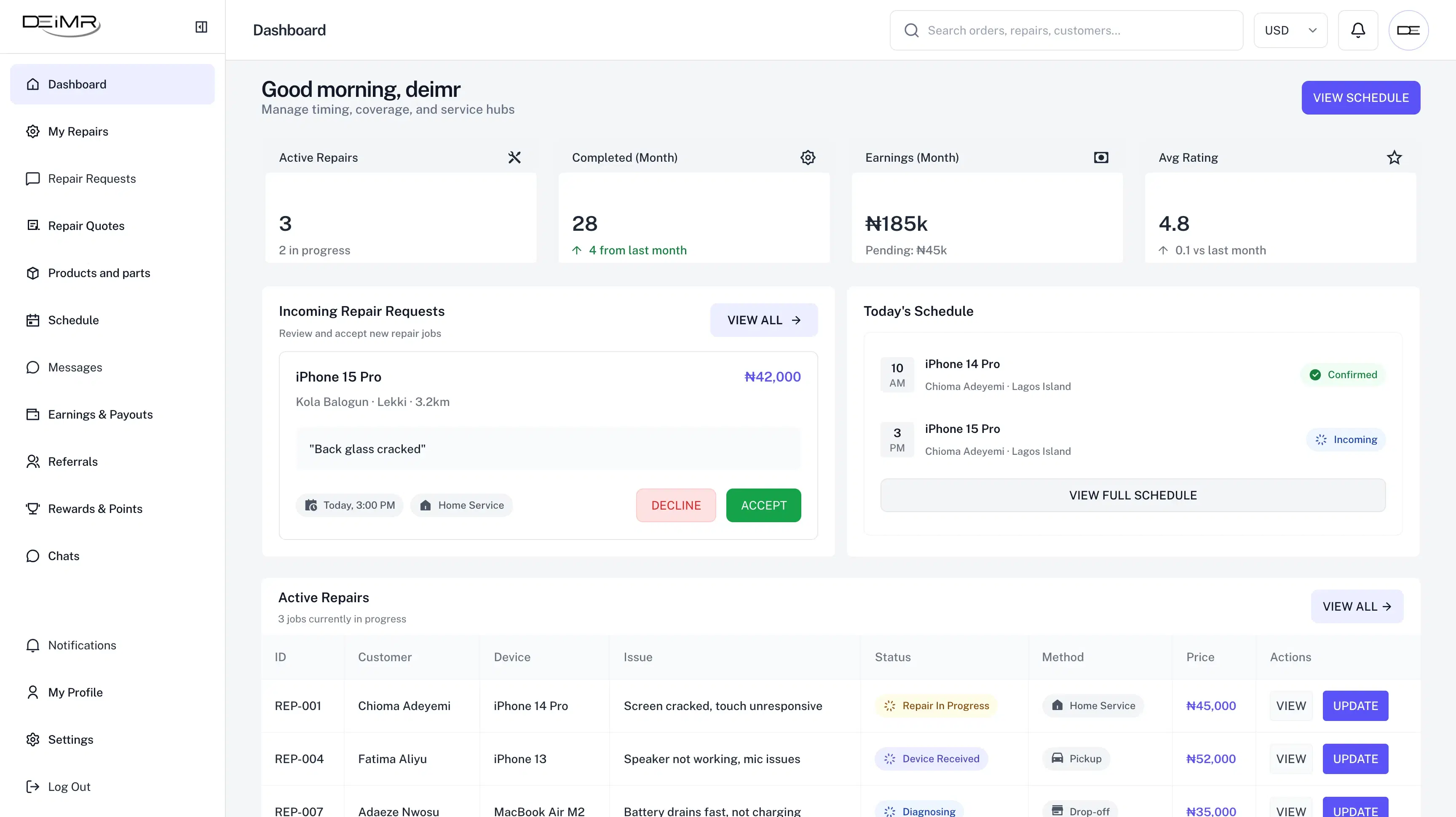
Task: Decline the iPhone 15 Pro request
Action: (676, 505)
